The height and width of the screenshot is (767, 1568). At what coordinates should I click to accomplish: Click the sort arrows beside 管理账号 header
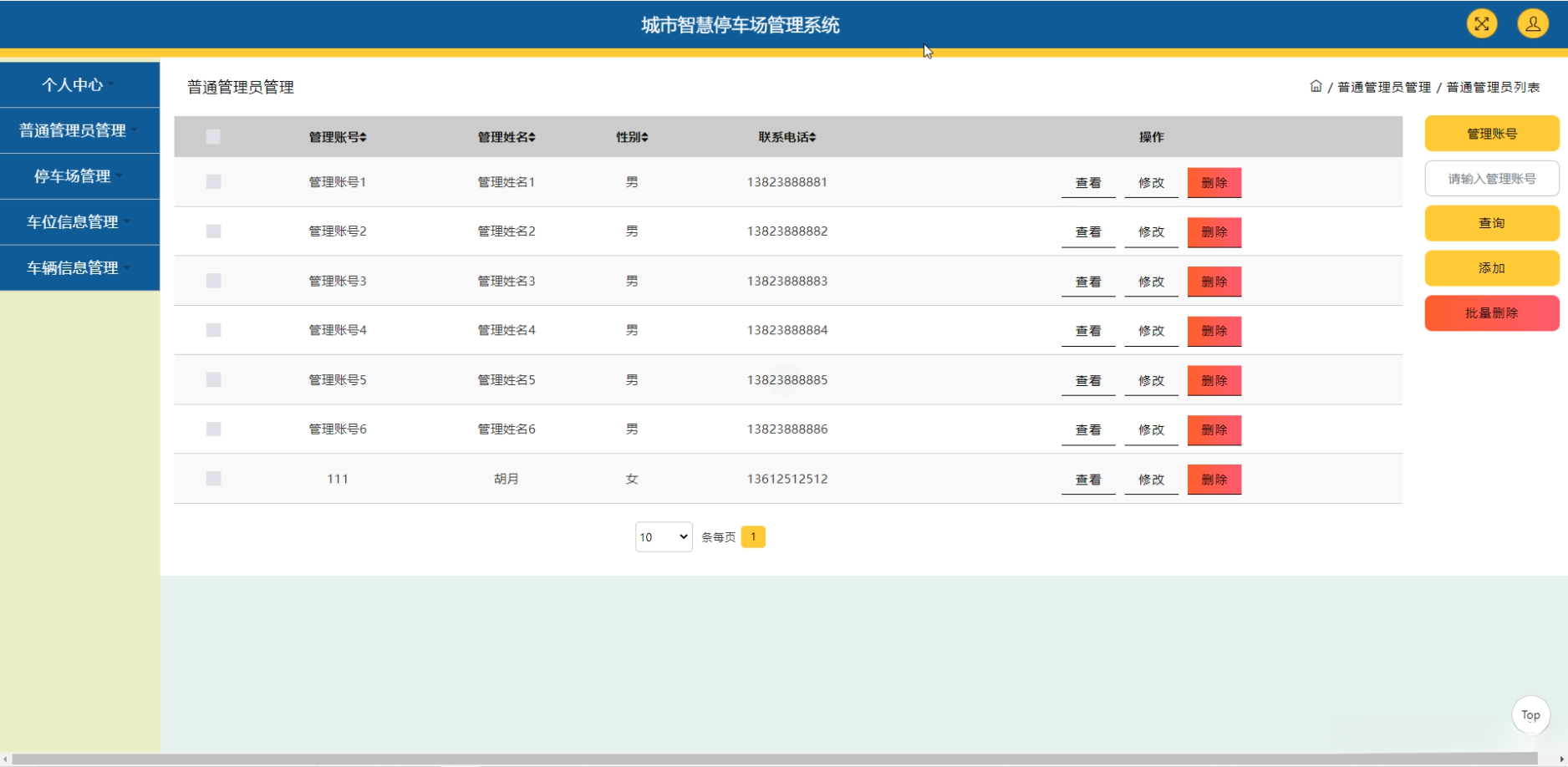pyautogui.click(x=363, y=137)
